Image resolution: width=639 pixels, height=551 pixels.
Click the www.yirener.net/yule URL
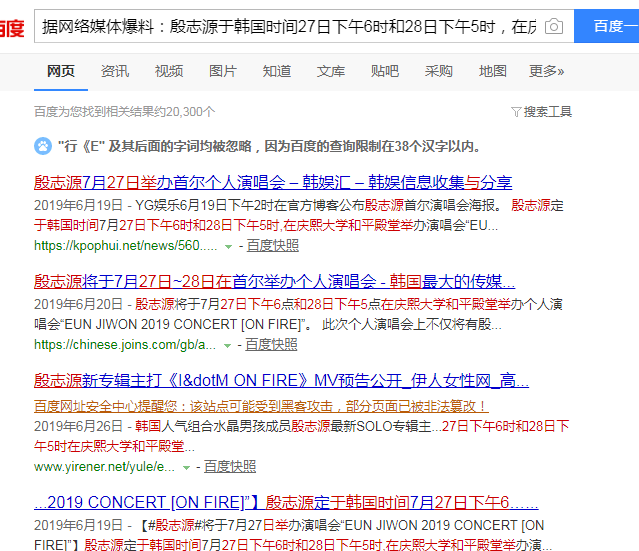pos(104,467)
